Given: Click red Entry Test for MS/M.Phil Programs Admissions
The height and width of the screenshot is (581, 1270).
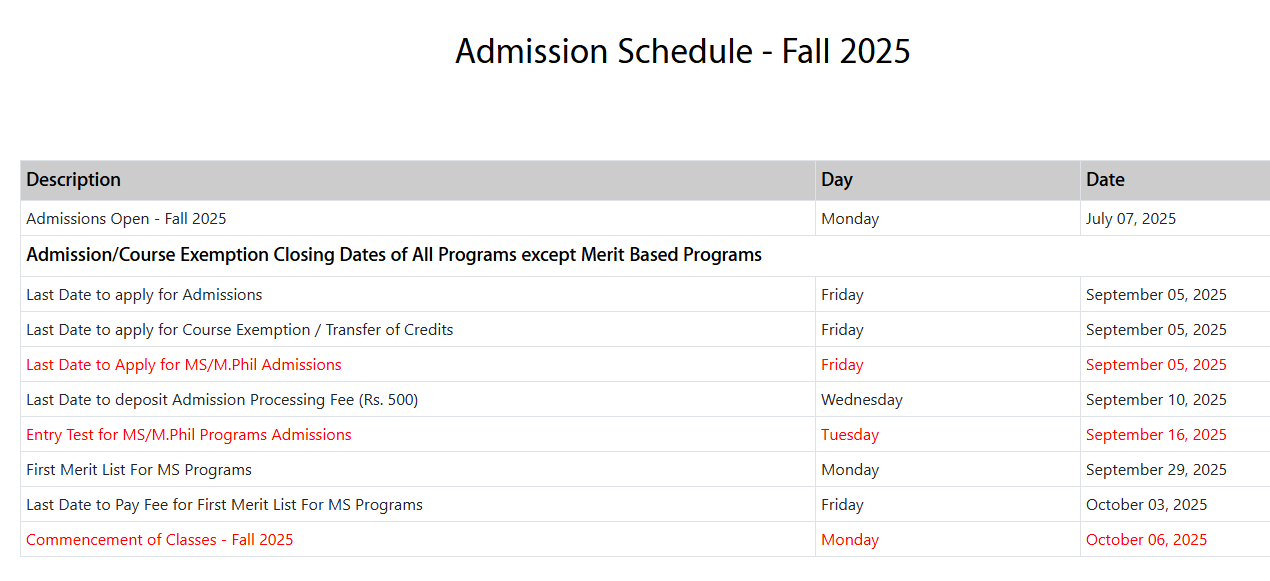Looking at the screenshot, I should [189, 435].
